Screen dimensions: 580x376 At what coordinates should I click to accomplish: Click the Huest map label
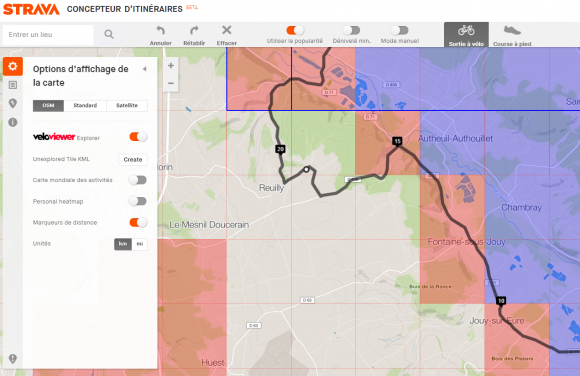pyautogui.click(x=213, y=363)
